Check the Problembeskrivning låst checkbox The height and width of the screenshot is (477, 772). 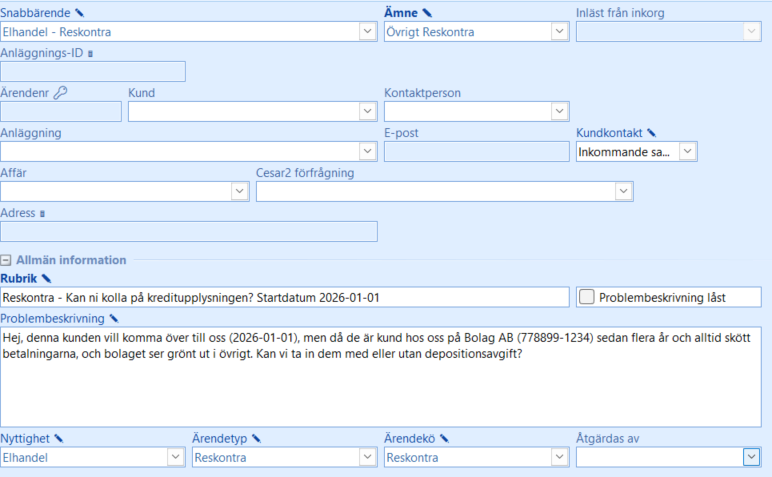tap(587, 297)
